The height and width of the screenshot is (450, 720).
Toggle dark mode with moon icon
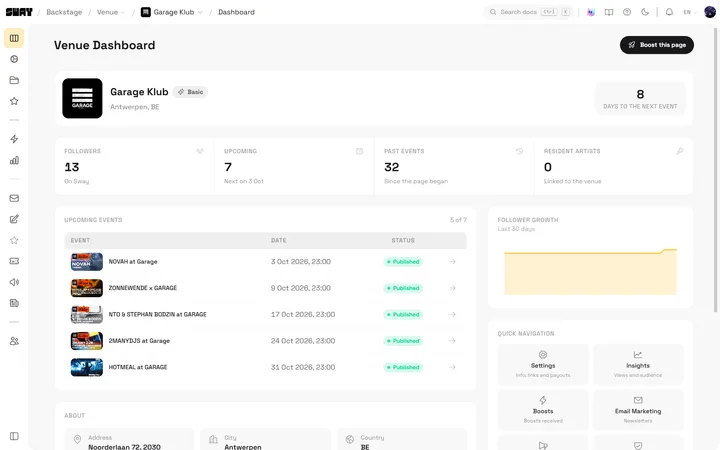[645, 12]
